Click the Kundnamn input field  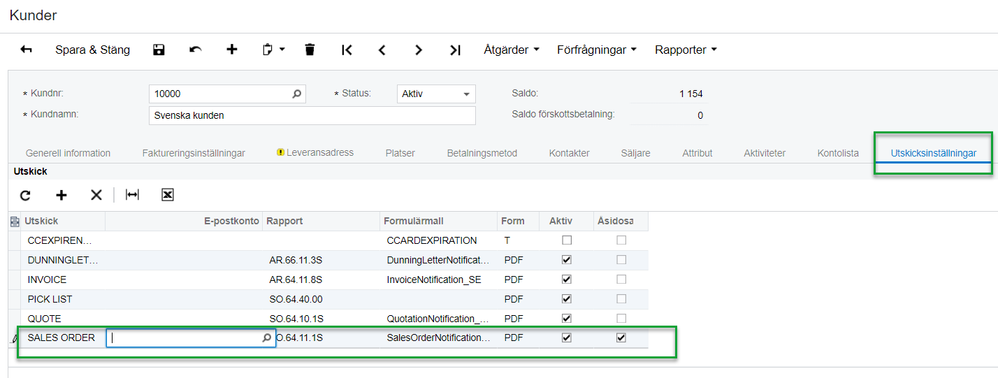pyautogui.click(x=311, y=116)
